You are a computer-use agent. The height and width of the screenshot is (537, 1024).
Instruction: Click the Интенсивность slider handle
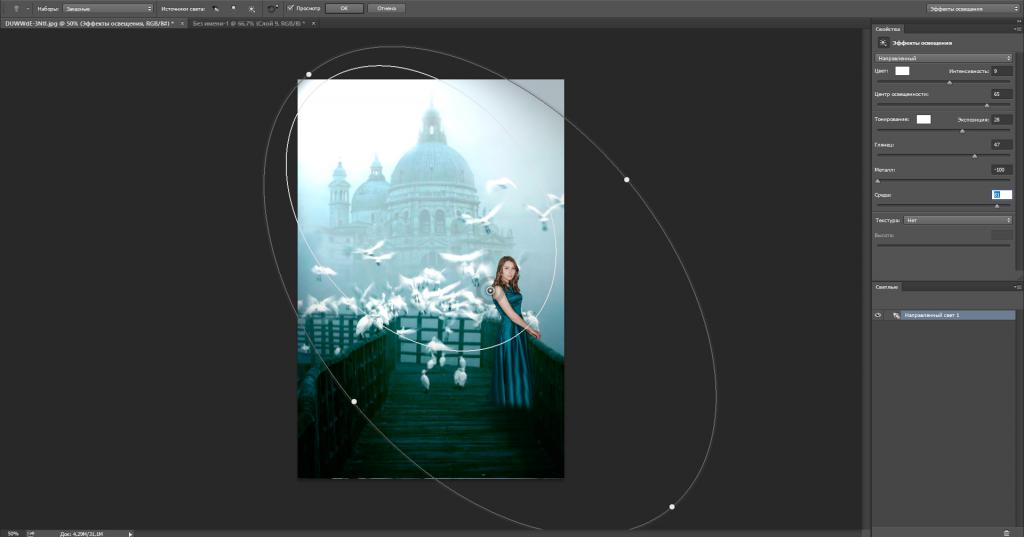point(950,82)
